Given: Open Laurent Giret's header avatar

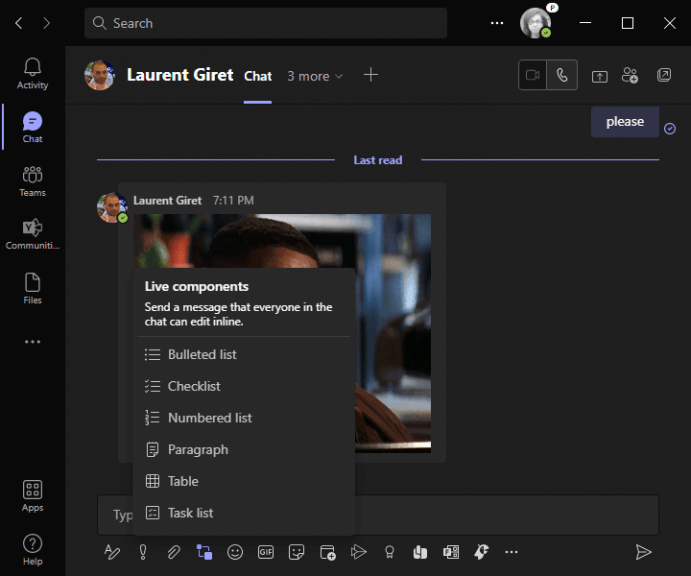Looking at the screenshot, I should click(100, 75).
